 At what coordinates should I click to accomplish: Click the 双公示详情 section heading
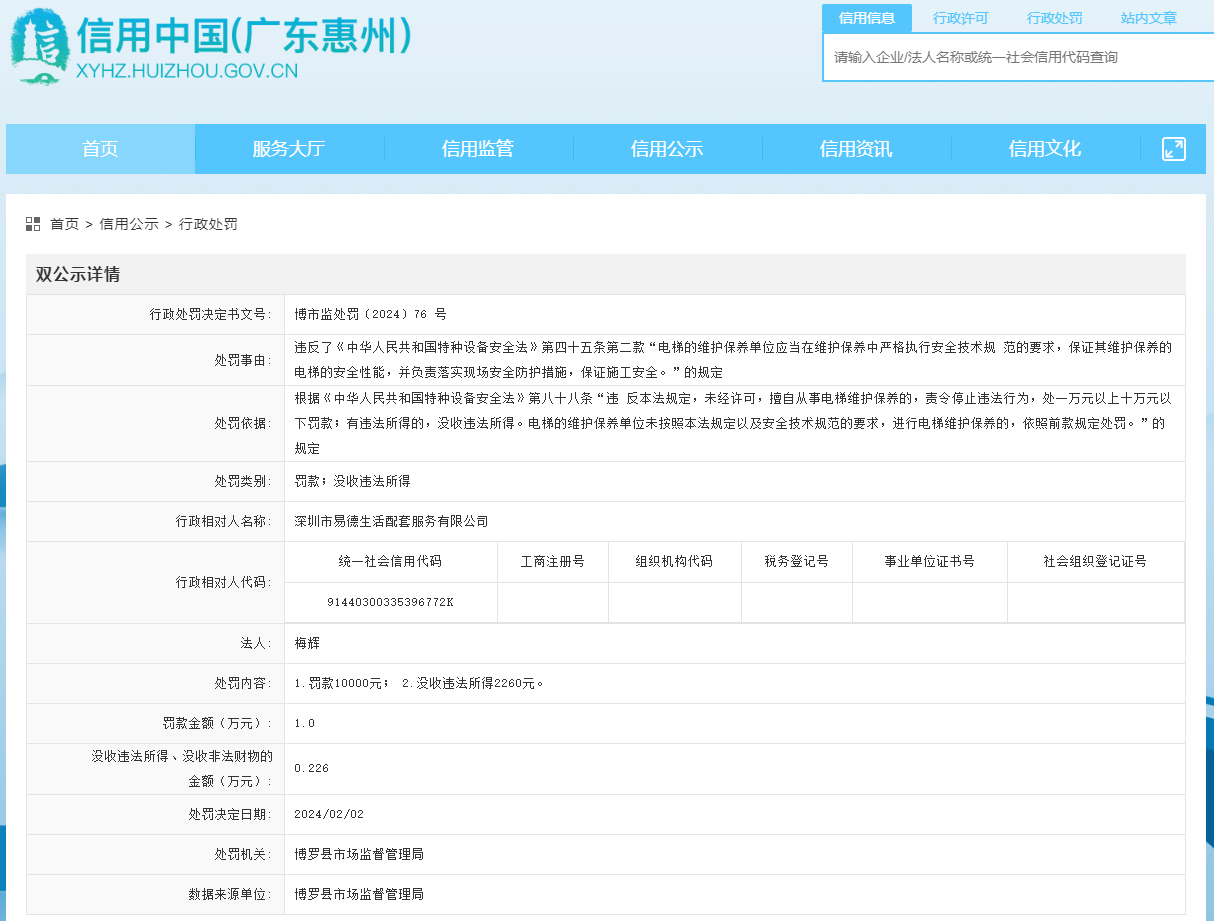pos(78,274)
